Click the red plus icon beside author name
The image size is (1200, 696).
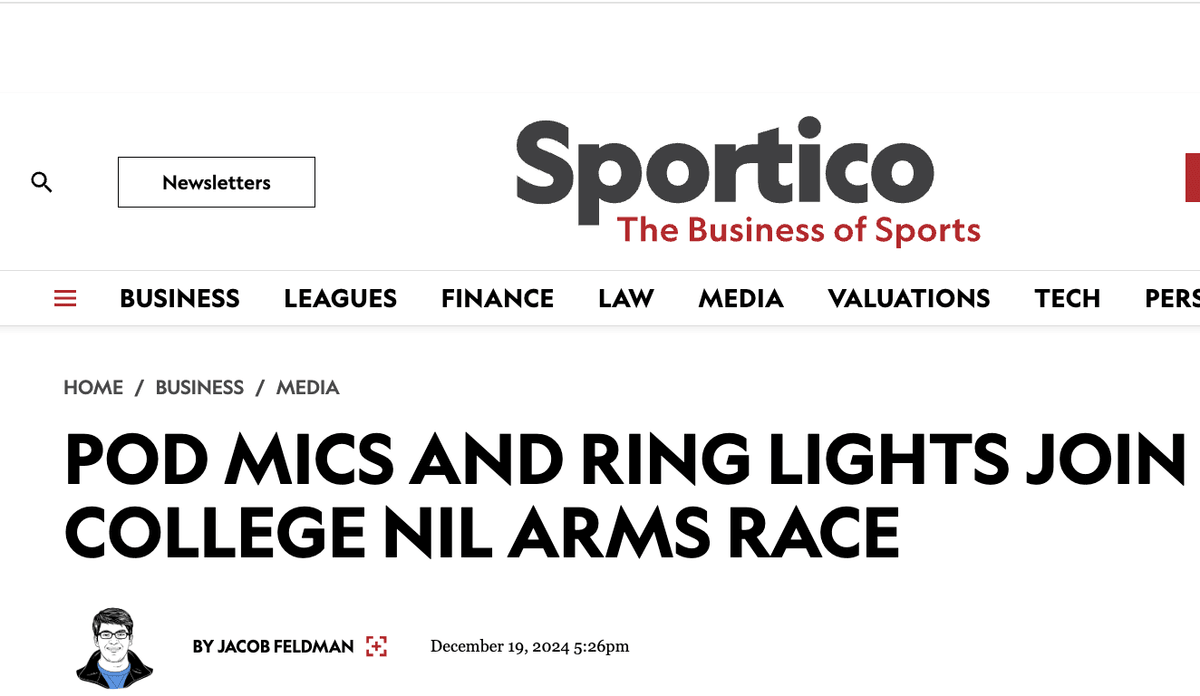pos(376,646)
